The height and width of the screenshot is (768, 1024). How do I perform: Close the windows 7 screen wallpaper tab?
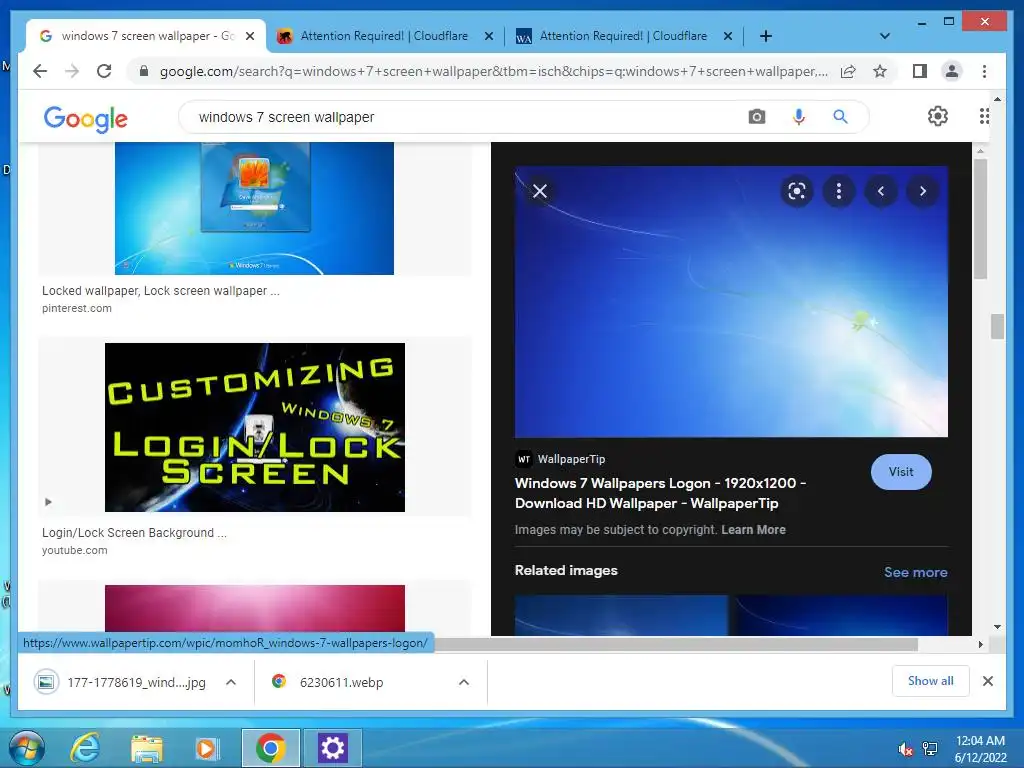coord(249,36)
